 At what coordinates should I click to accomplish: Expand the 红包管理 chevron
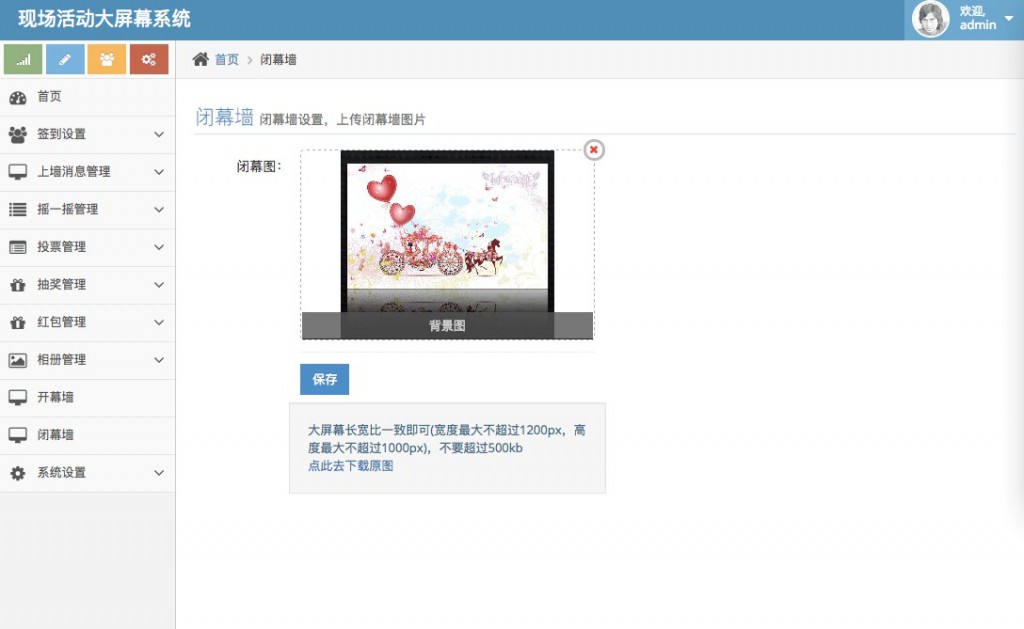[159, 323]
